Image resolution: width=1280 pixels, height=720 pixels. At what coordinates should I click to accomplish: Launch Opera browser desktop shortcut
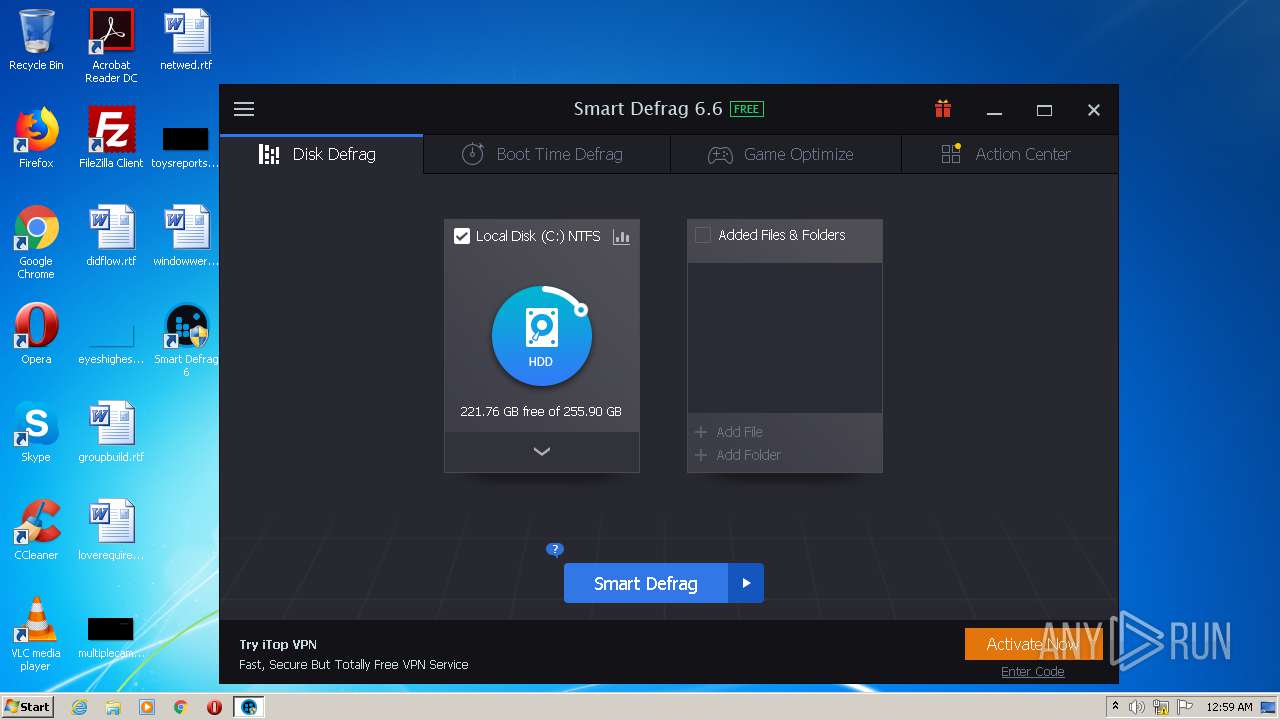pos(36,334)
